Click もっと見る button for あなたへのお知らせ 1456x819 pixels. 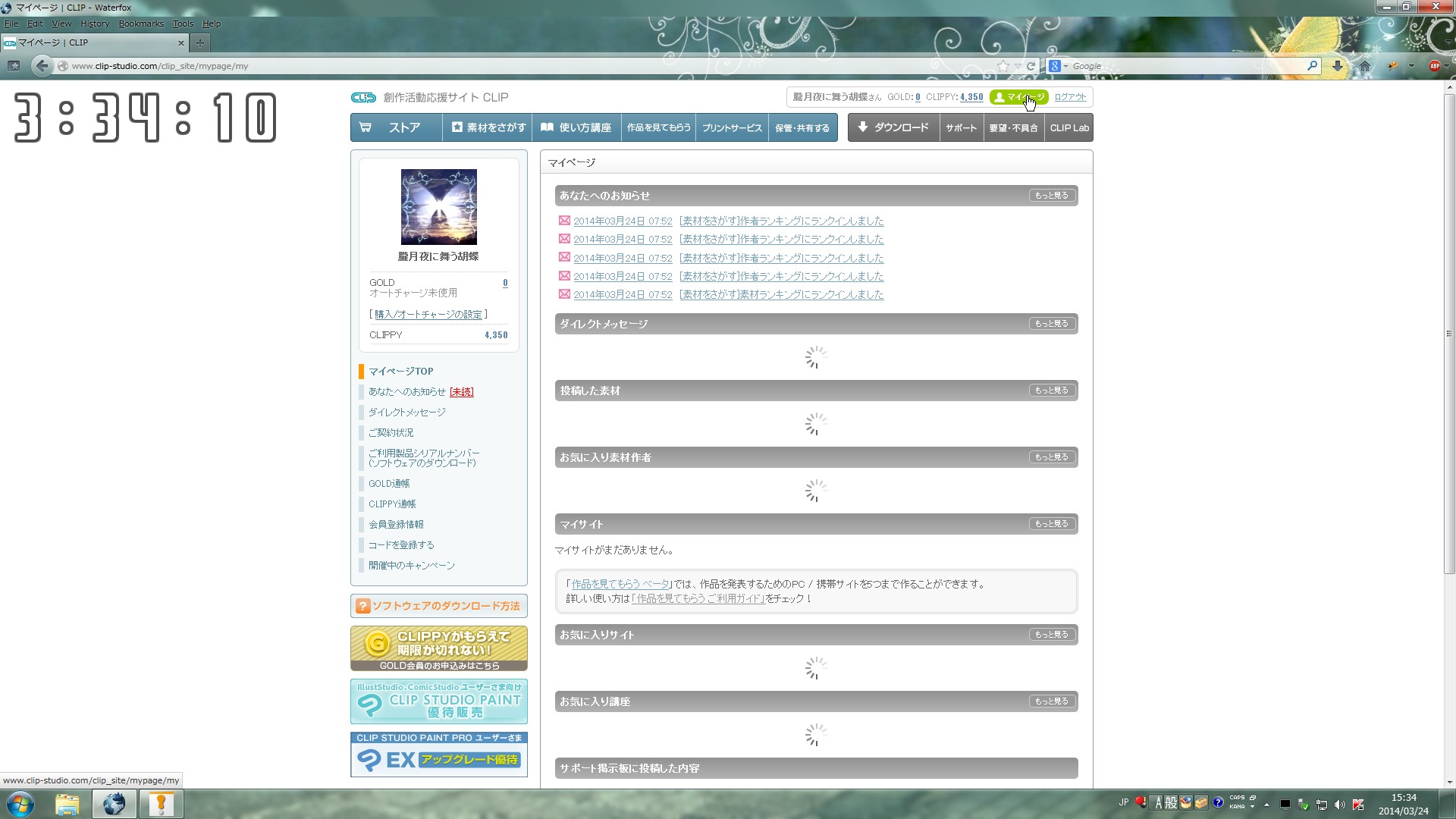click(1051, 196)
